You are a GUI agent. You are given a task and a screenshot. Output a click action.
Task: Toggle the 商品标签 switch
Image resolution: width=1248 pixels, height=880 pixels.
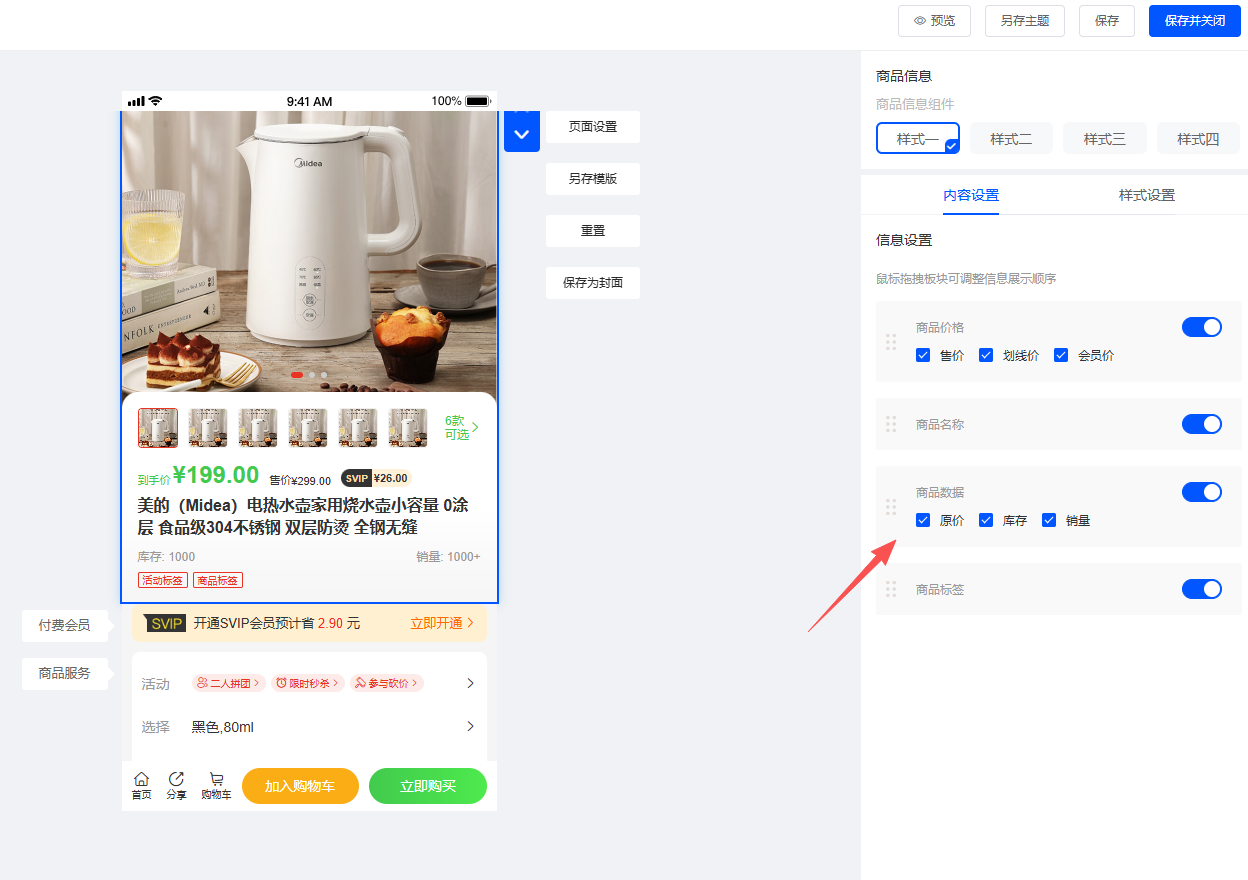tap(1202, 589)
